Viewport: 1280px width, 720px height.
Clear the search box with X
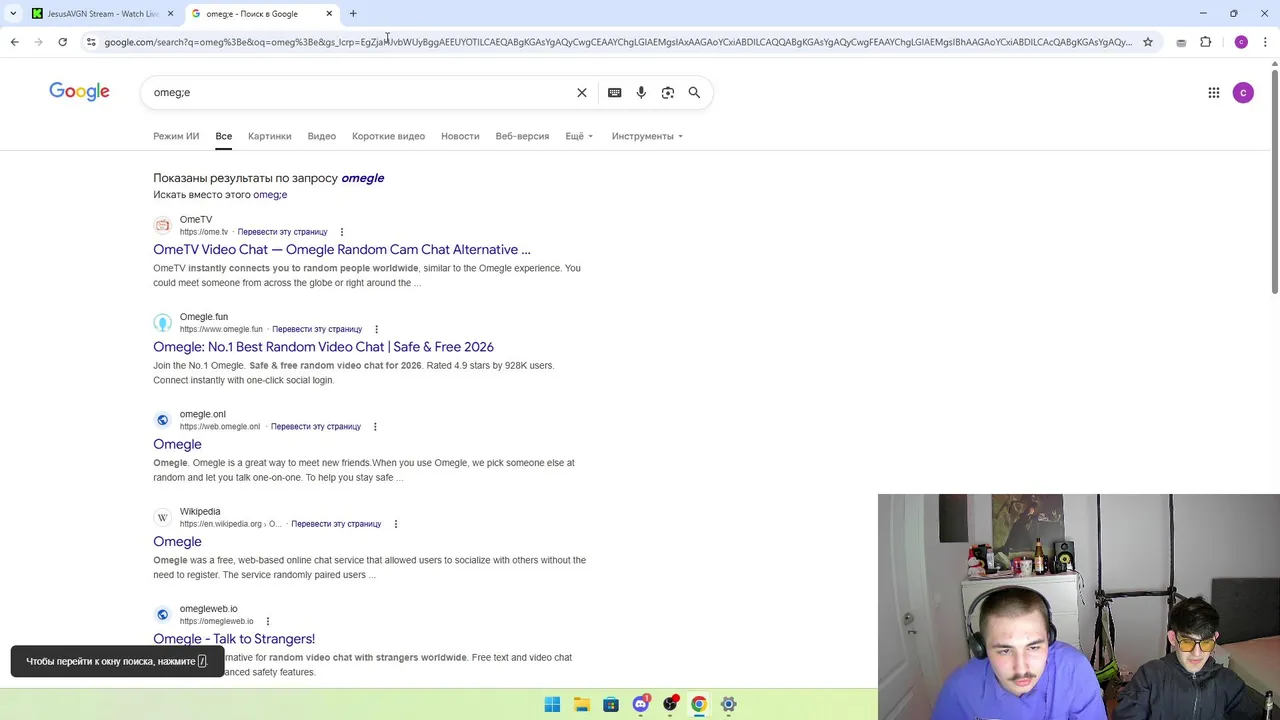pyautogui.click(x=582, y=93)
